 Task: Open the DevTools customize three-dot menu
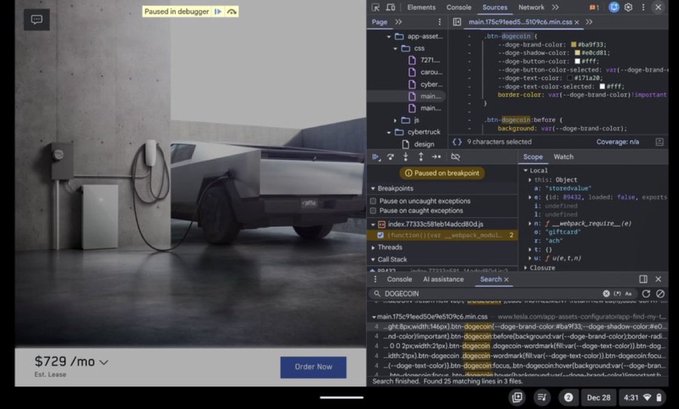coord(643,7)
